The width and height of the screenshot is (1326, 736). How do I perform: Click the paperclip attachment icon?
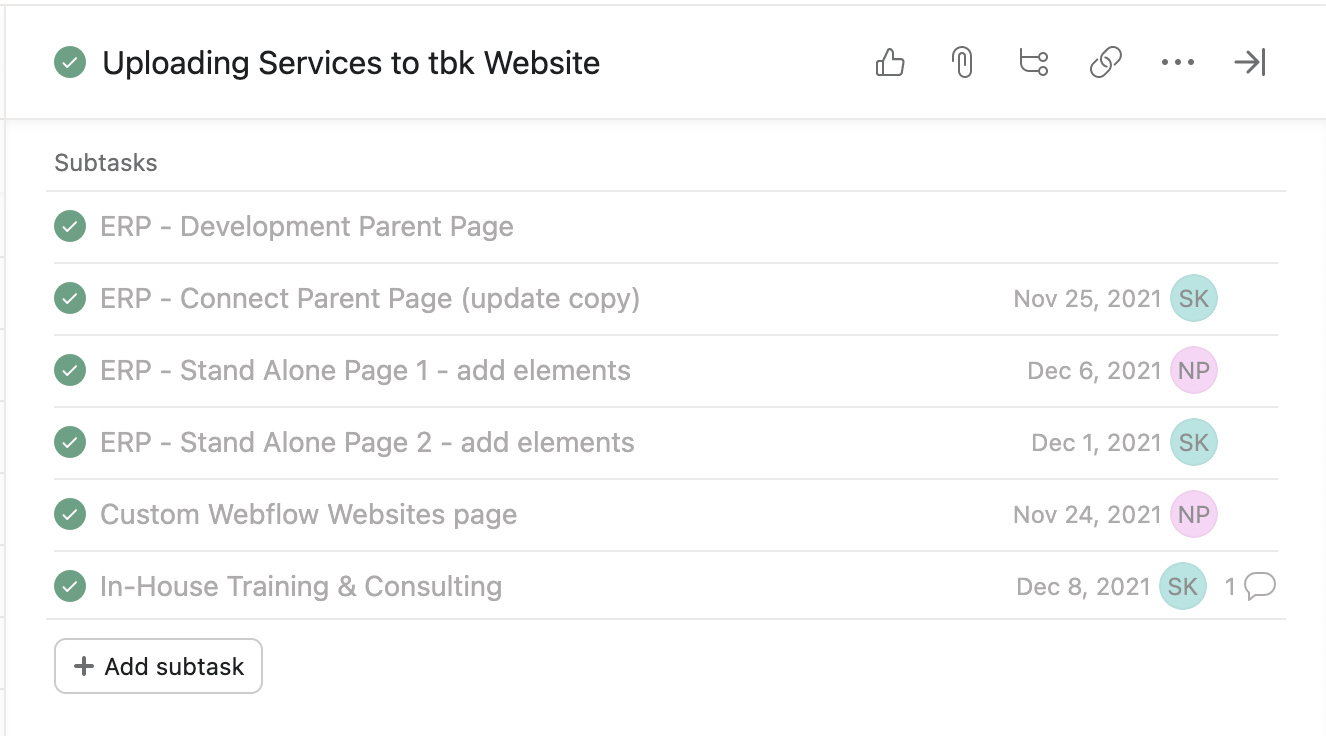pyautogui.click(x=962, y=63)
